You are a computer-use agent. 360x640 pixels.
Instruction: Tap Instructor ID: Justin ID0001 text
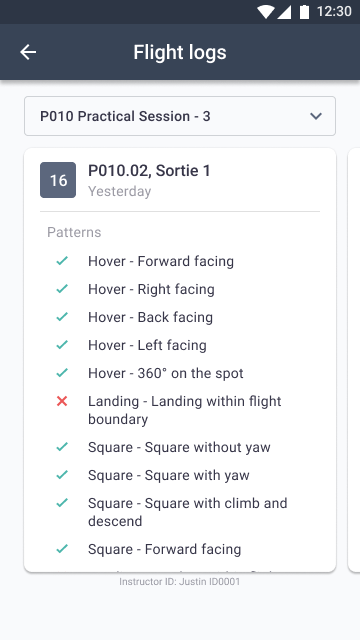pyautogui.click(x=180, y=581)
